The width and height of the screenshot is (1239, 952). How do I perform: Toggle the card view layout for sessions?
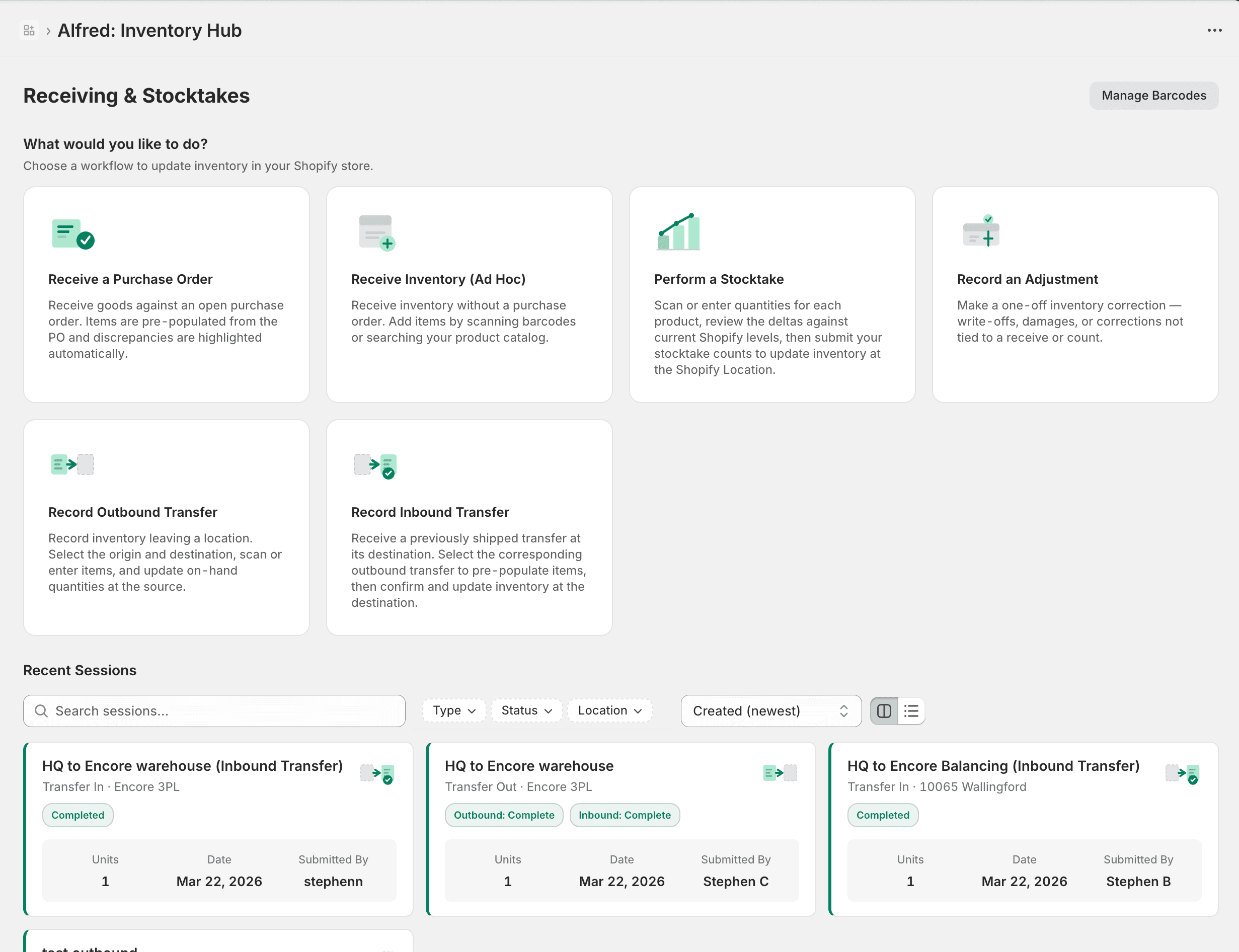[x=884, y=710]
